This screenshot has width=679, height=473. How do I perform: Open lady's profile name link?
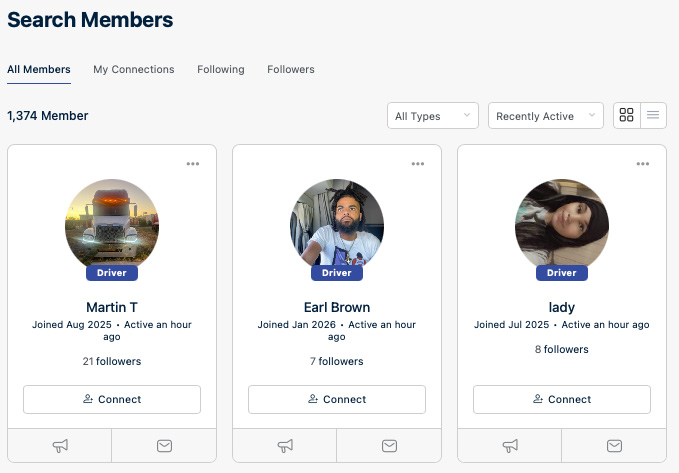click(562, 307)
